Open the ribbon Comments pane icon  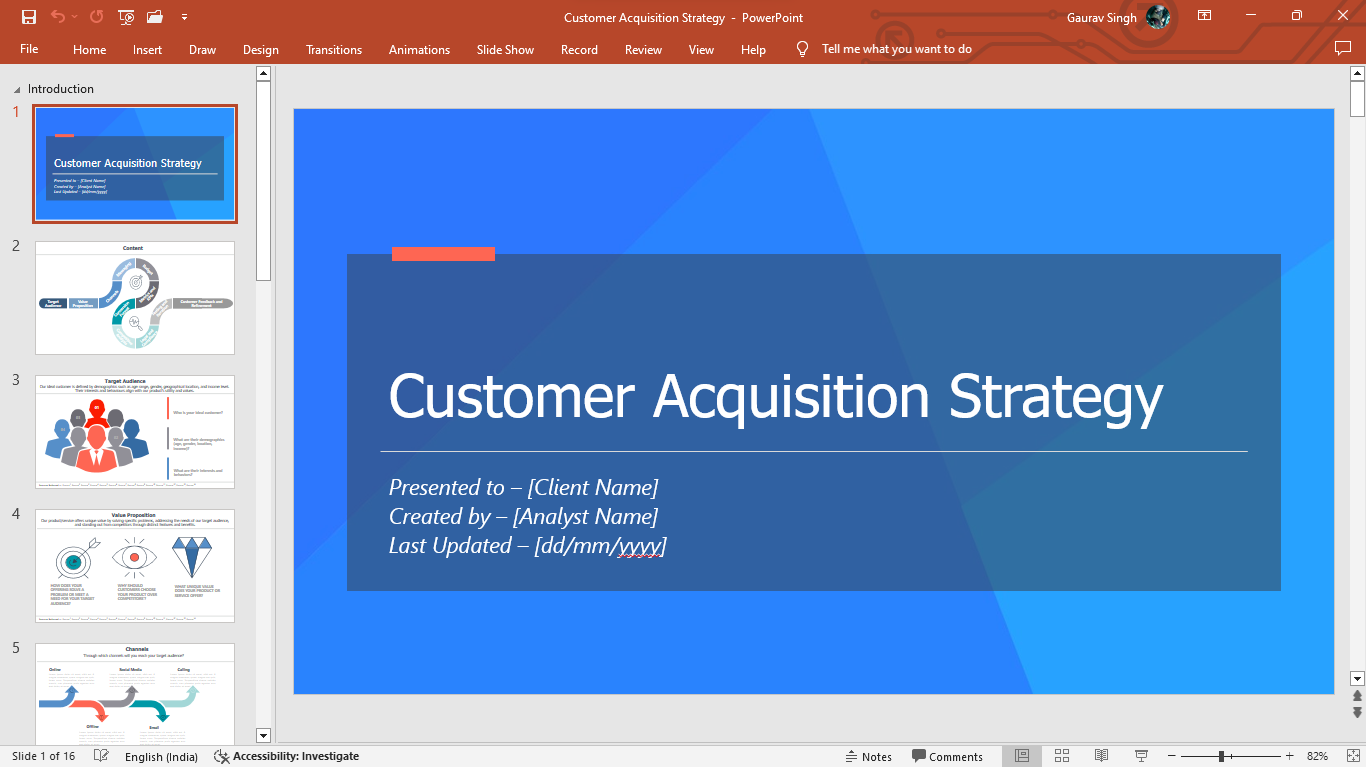coord(1343,49)
